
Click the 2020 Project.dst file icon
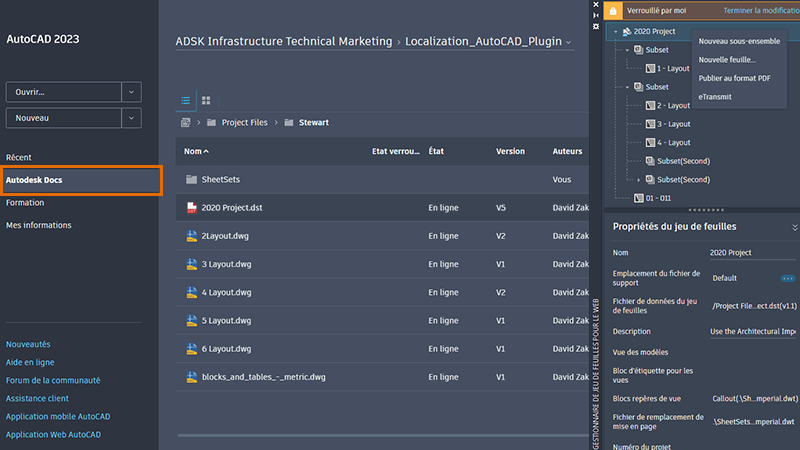pos(192,208)
